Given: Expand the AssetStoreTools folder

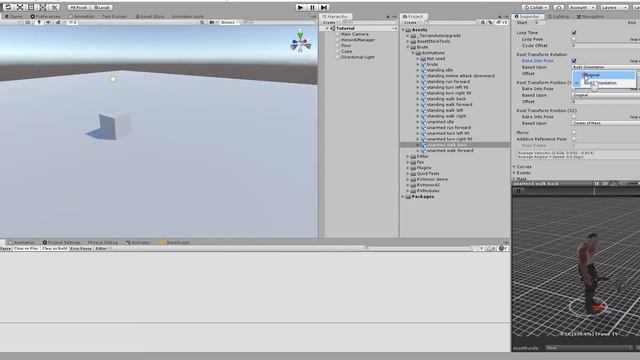Looking at the screenshot, I should point(408,41).
